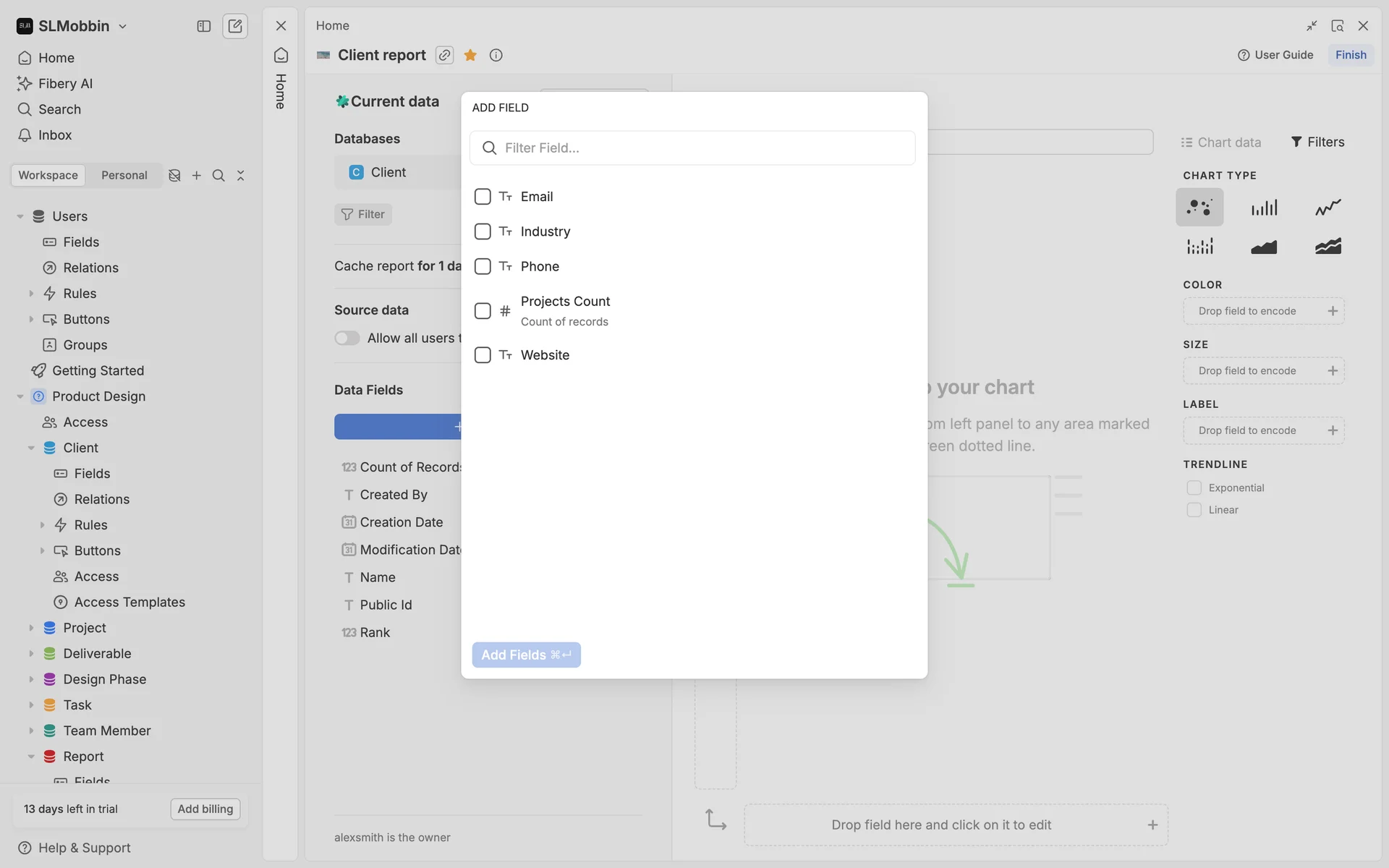Expand the Project database in sidebar

(31, 628)
